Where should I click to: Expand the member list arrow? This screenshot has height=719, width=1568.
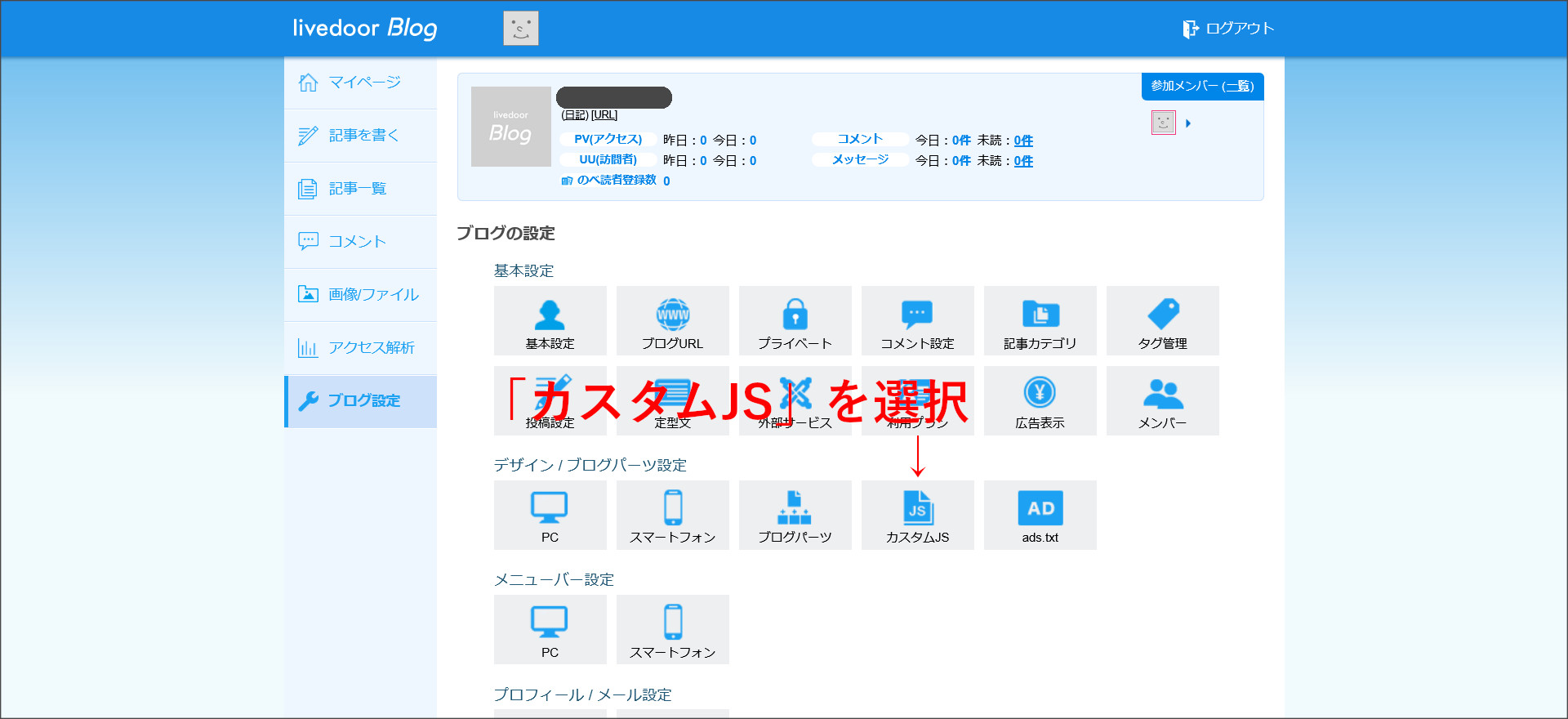pyautogui.click(x=1188, y=123)
